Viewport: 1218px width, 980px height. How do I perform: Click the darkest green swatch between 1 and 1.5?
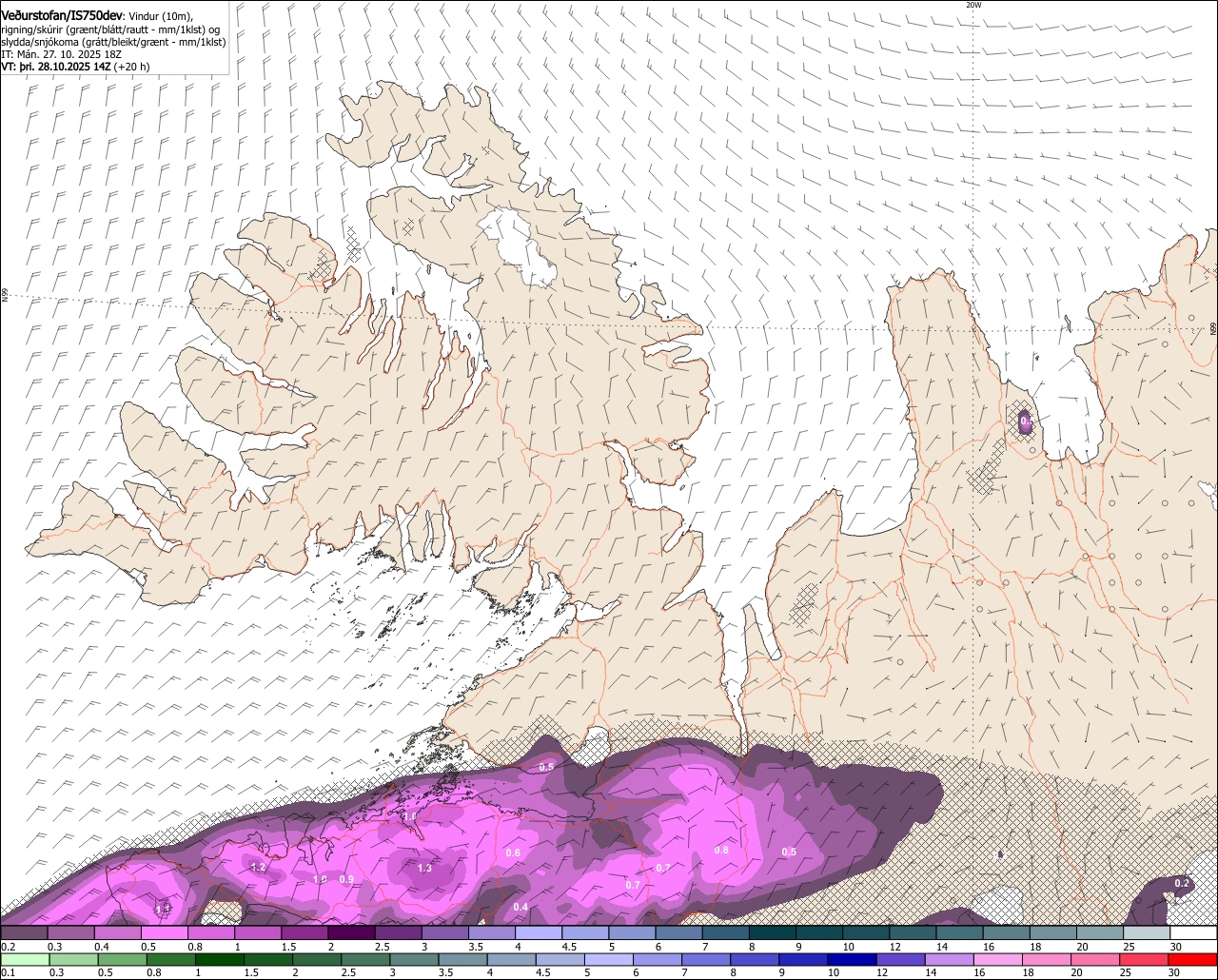click(x=219, y=959)
